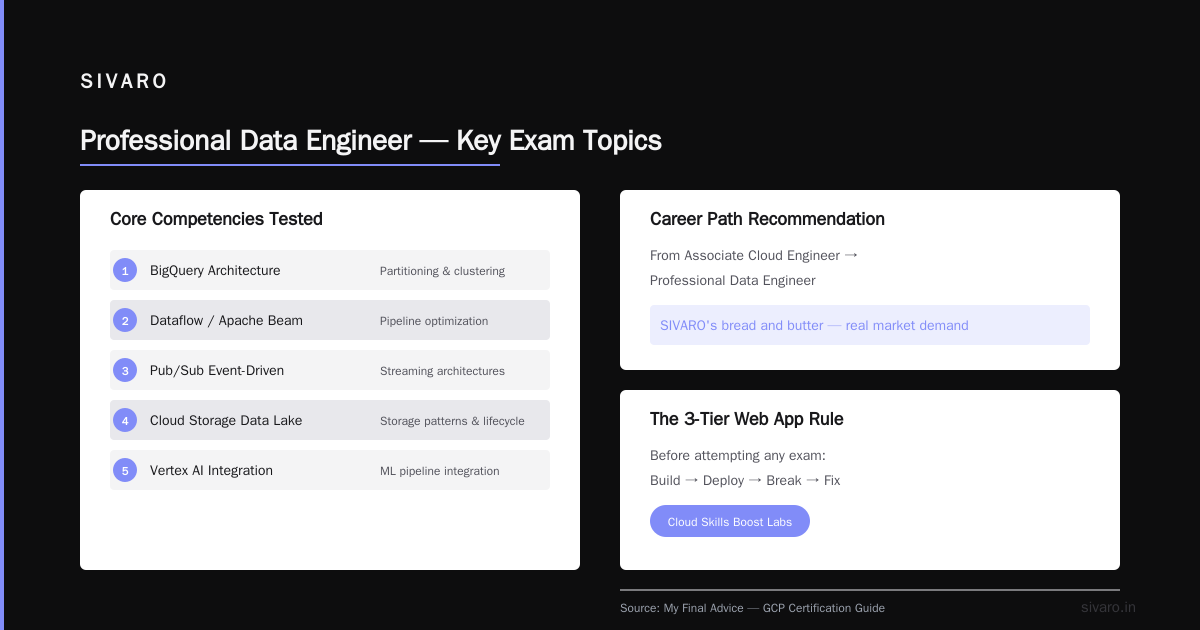Select the Pub/Sub Event-Driven item
The image size is (1200, 630).
coord(330,370)
